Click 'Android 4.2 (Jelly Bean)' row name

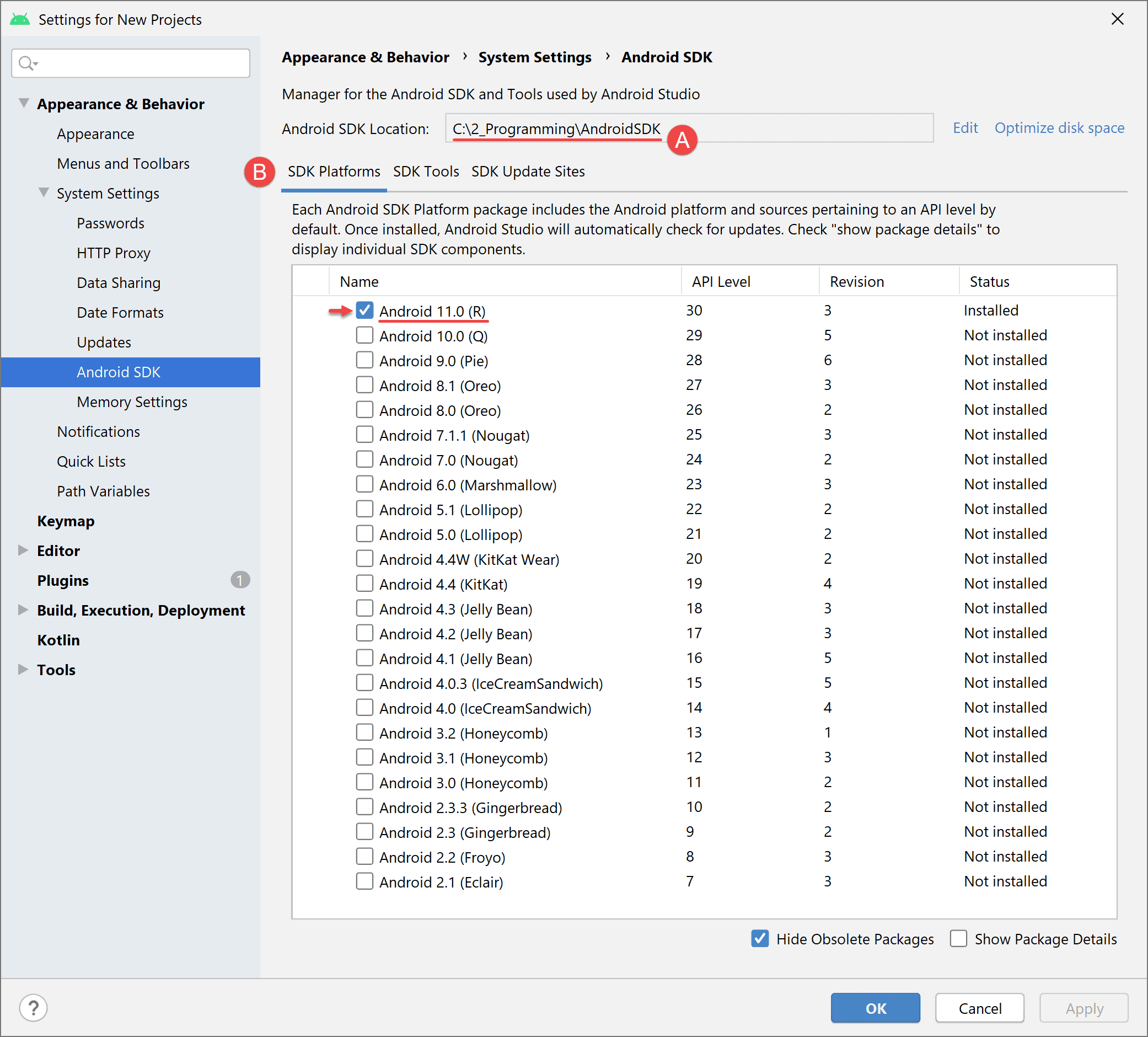455,634
